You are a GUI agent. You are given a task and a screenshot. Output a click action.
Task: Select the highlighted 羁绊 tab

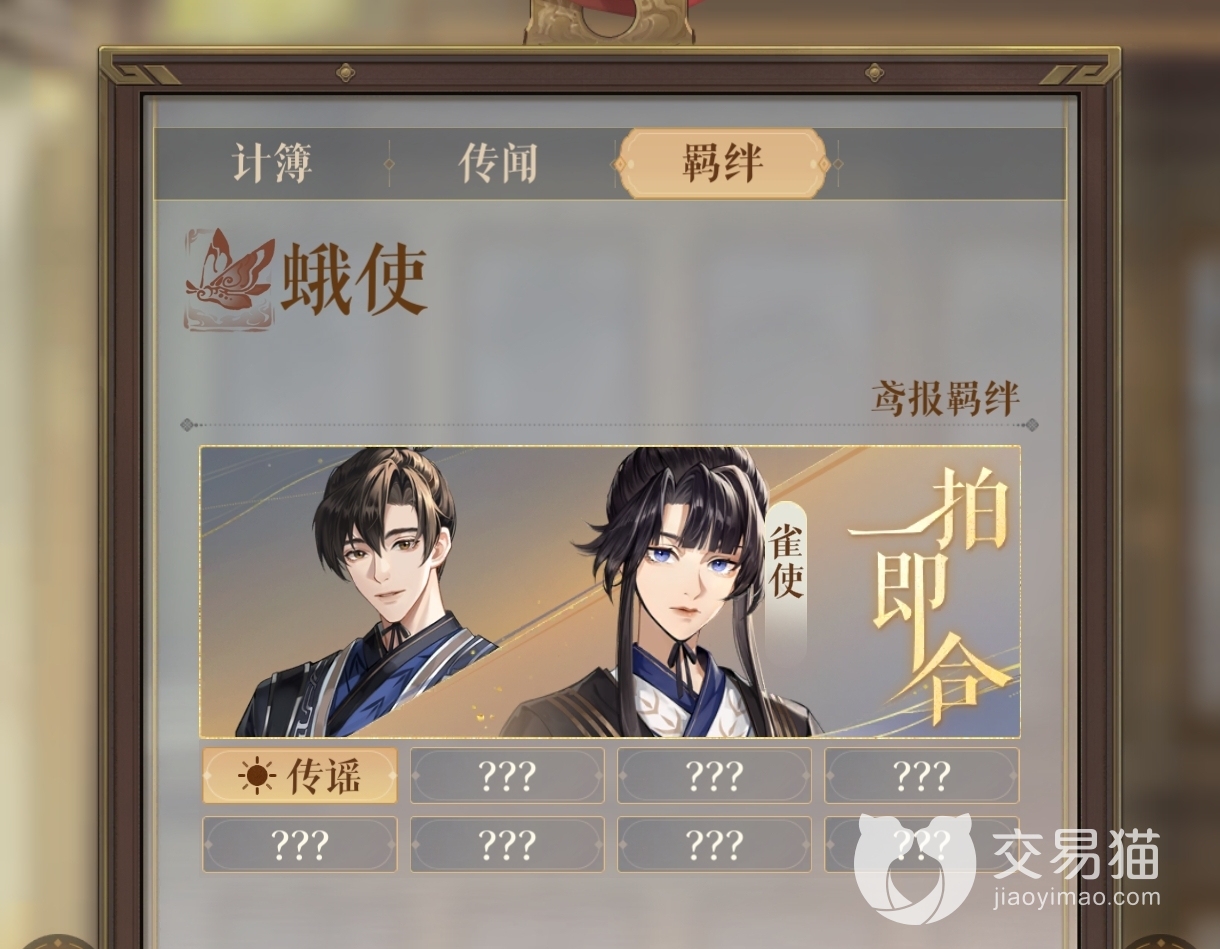(x=722, y=163)
